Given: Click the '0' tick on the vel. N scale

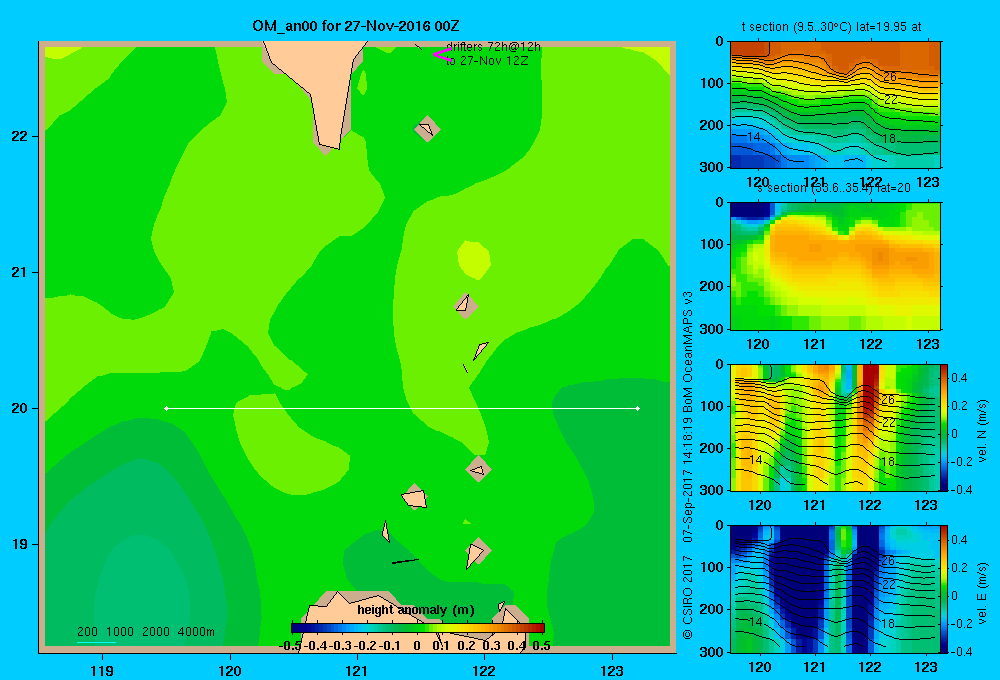Looking at the screenshot, I should pos(955,434).
